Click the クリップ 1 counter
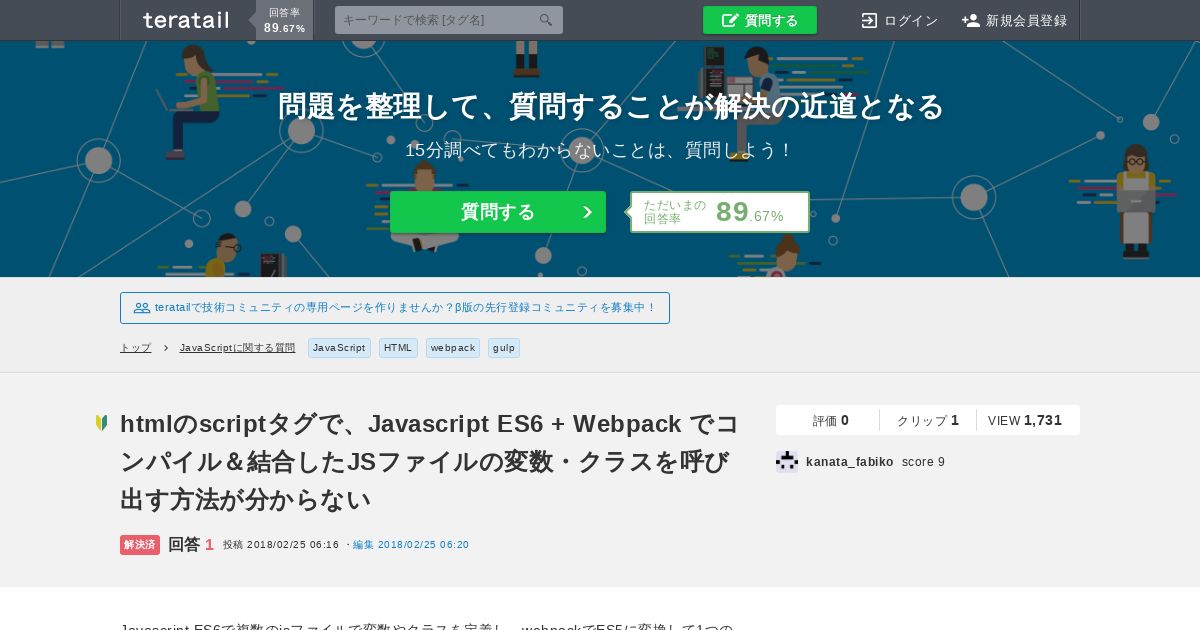 [928, 420]
